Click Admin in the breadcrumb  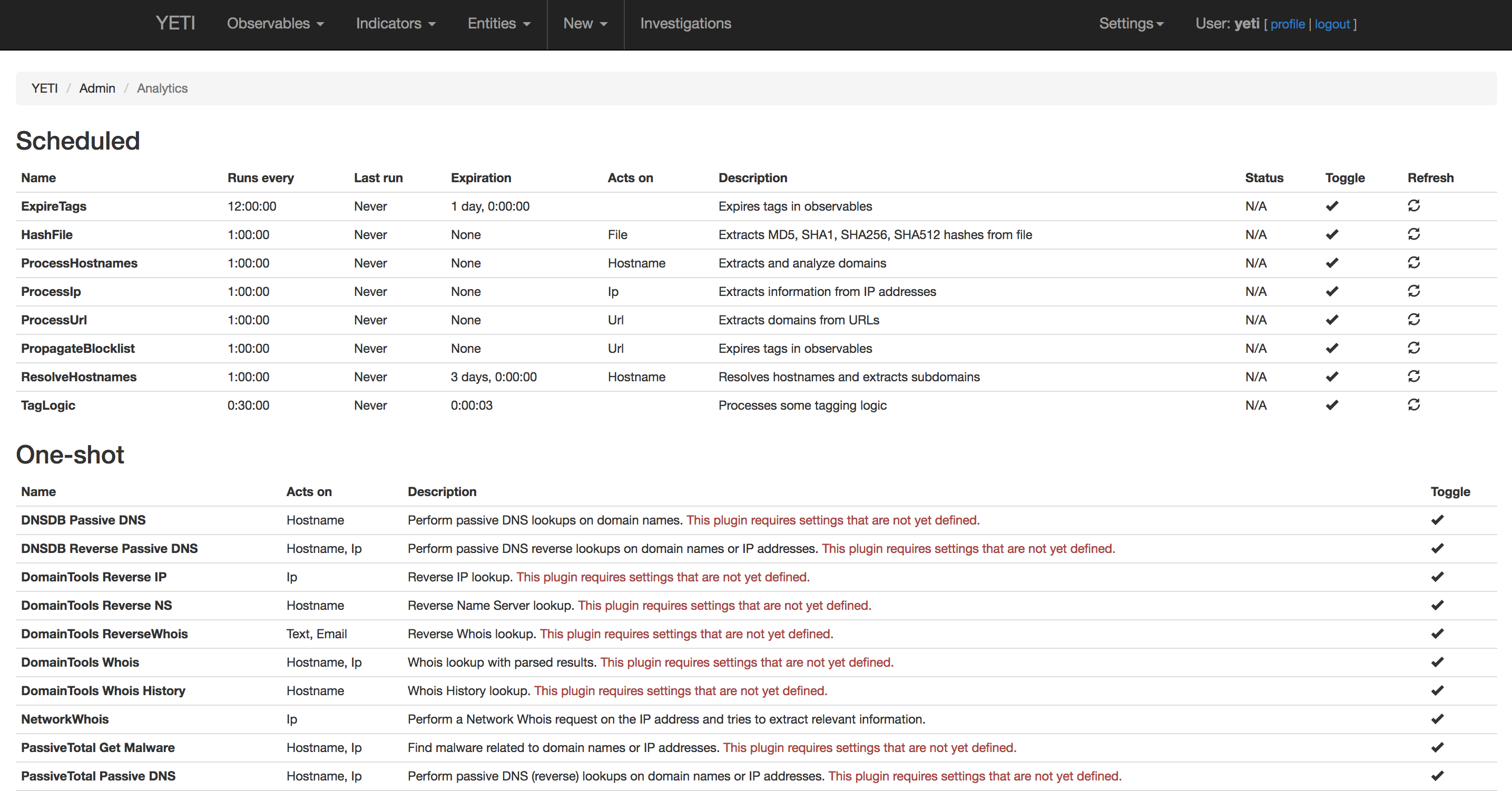[97, 88]
